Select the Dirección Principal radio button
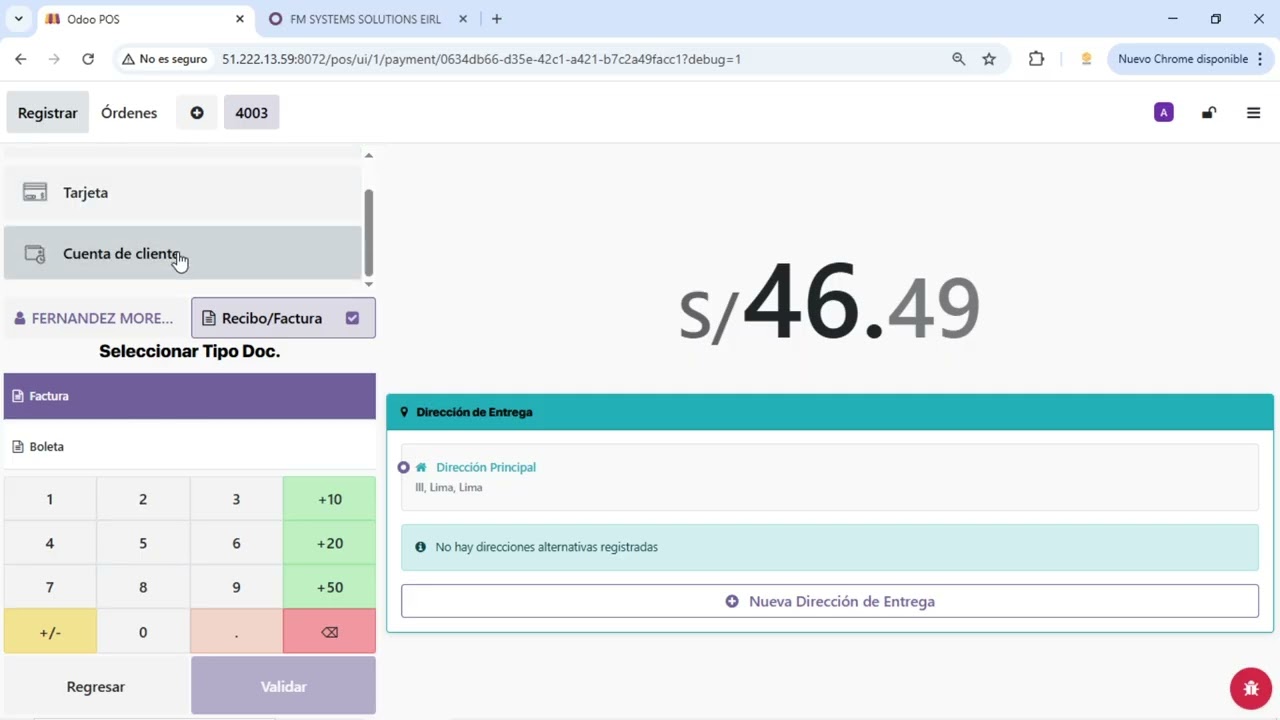 point(403,467)
